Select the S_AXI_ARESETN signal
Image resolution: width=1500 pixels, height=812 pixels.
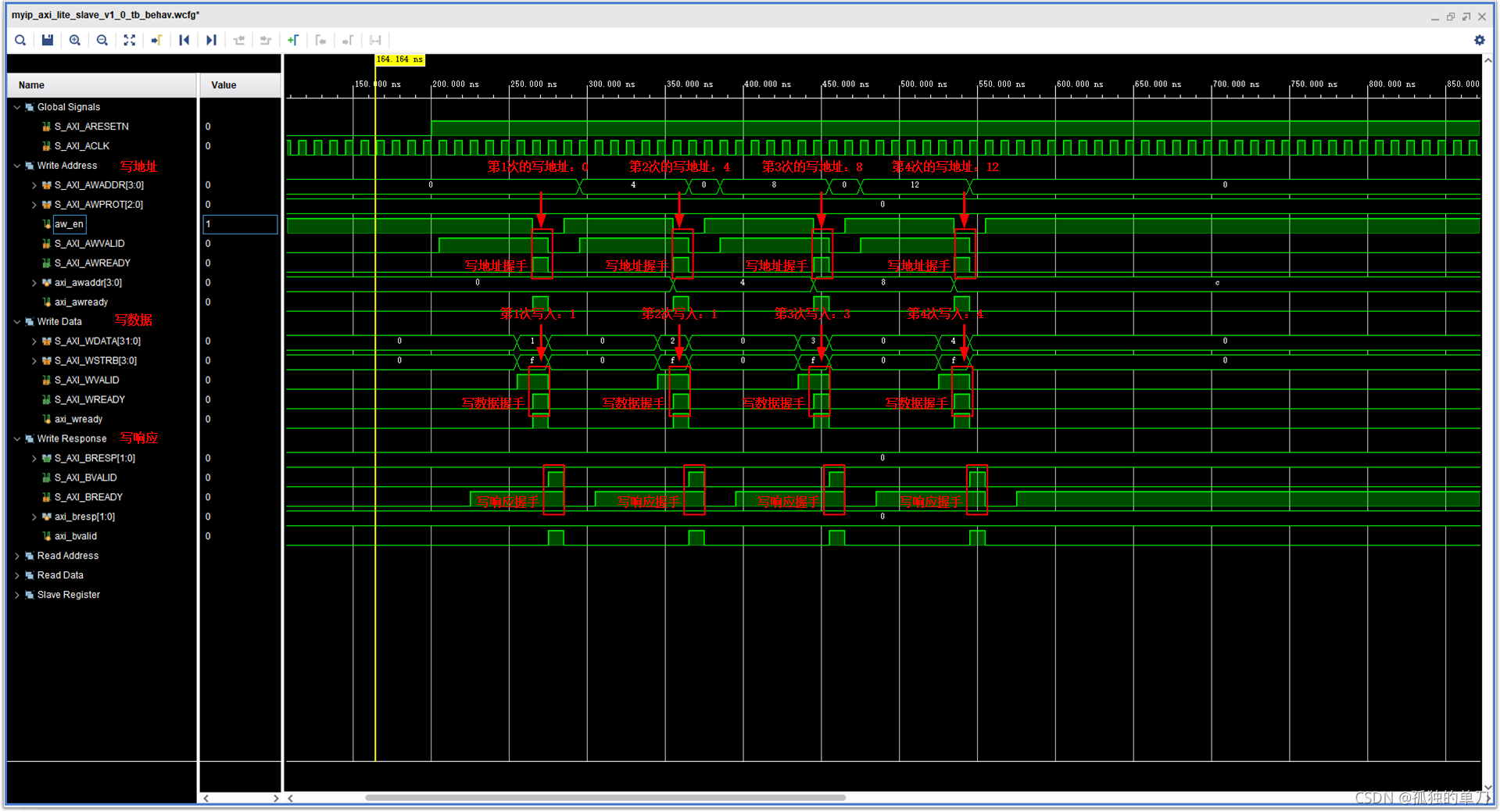91,127
